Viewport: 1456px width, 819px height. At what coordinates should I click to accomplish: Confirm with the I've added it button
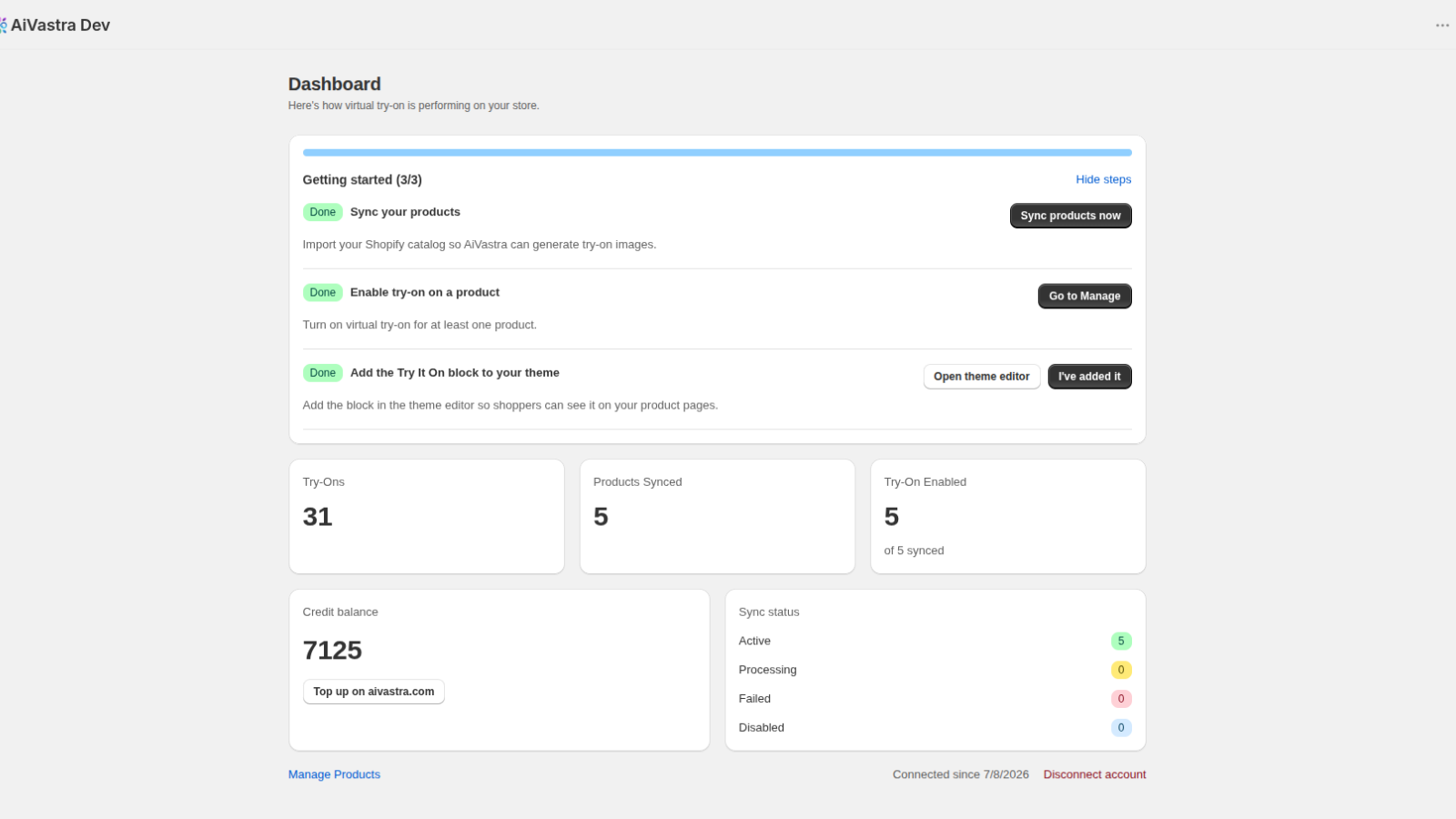tap(1089, 377)
